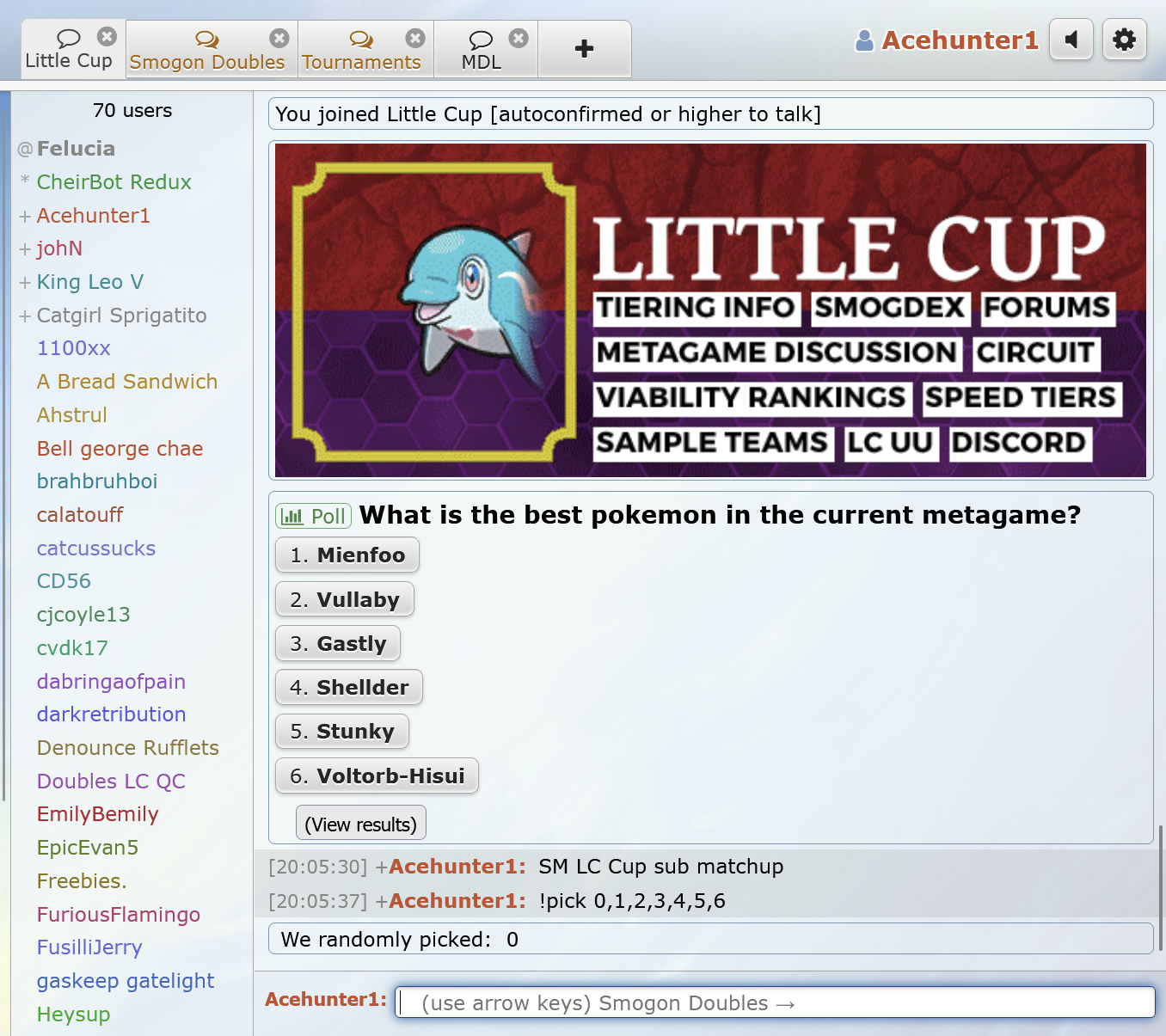
Task: Select user gaskeep gatelight
Action: click(126, 981)
